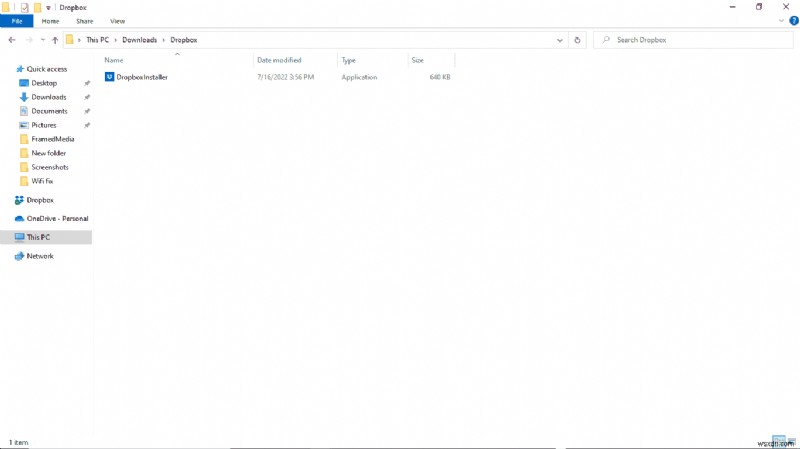
Task: Select the DropboxInstaller file name
Action: (x=142, y=77)
